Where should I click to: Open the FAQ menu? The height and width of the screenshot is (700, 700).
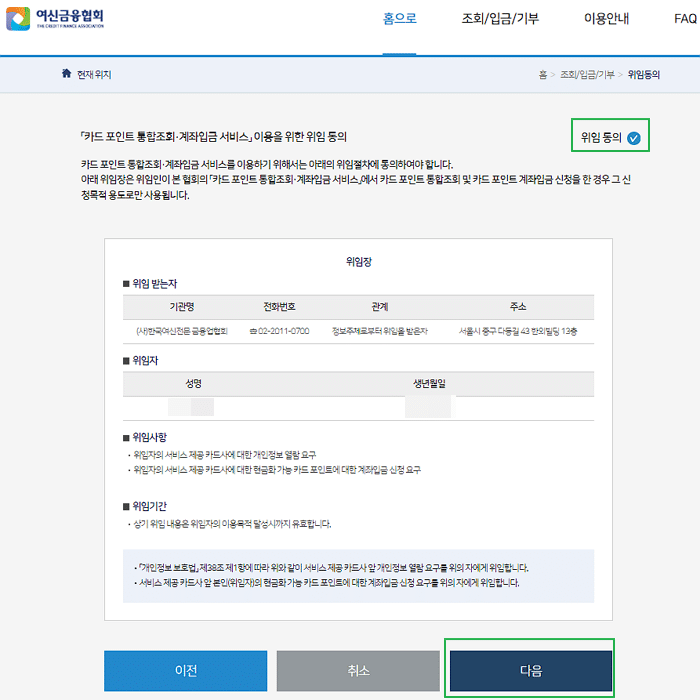click(x=685, y=18)
